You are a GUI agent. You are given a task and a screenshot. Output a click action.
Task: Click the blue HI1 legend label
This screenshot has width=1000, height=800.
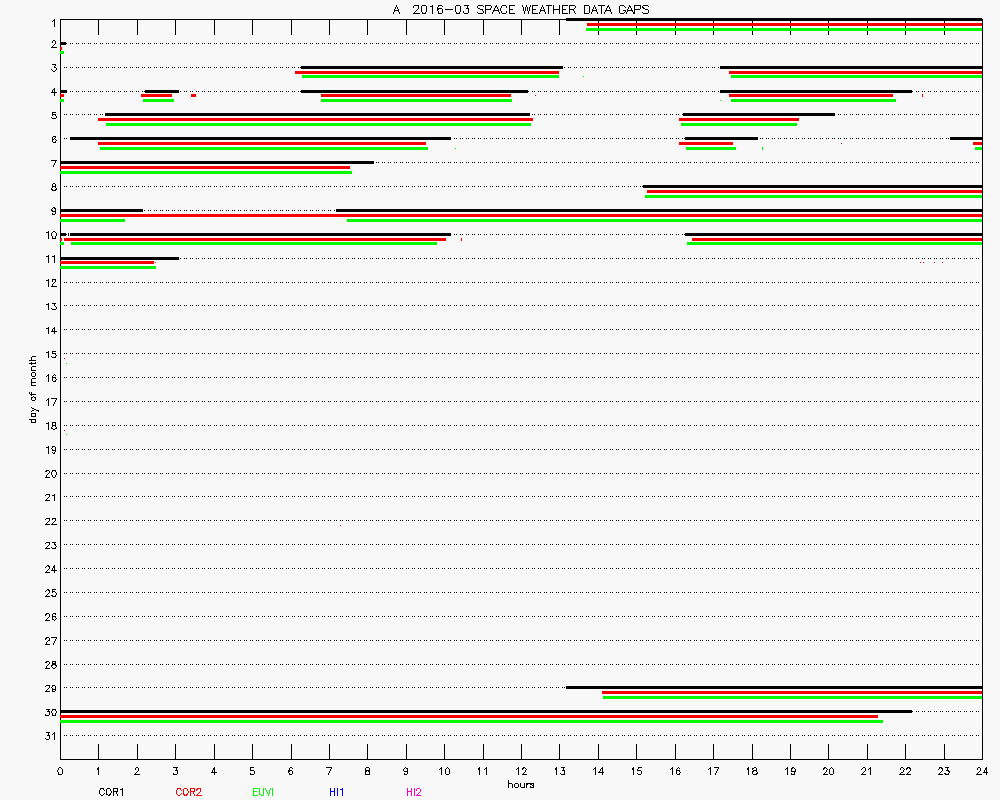pos(337,792)
